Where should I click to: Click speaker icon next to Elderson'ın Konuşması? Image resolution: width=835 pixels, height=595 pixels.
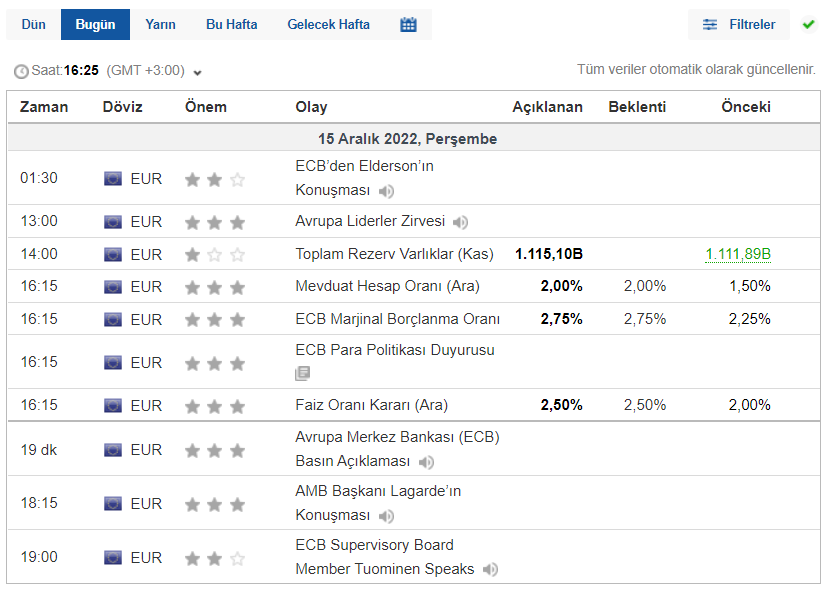[386, 191]
